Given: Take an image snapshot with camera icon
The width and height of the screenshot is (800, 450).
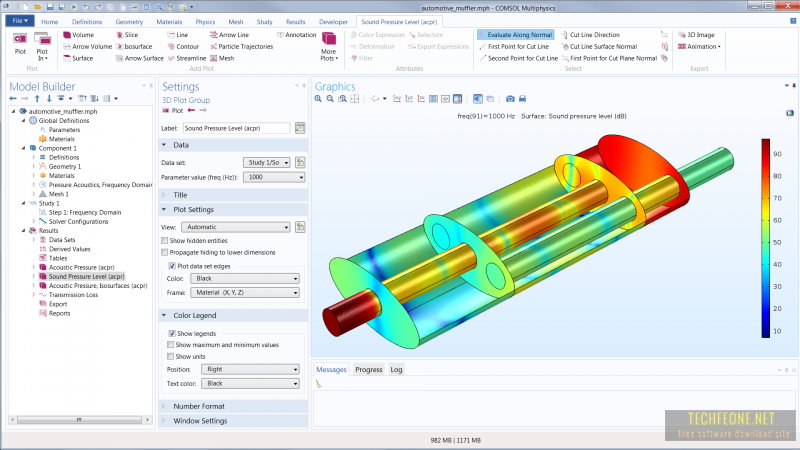Looking at the screenshot, I should (x=510, y=98).
